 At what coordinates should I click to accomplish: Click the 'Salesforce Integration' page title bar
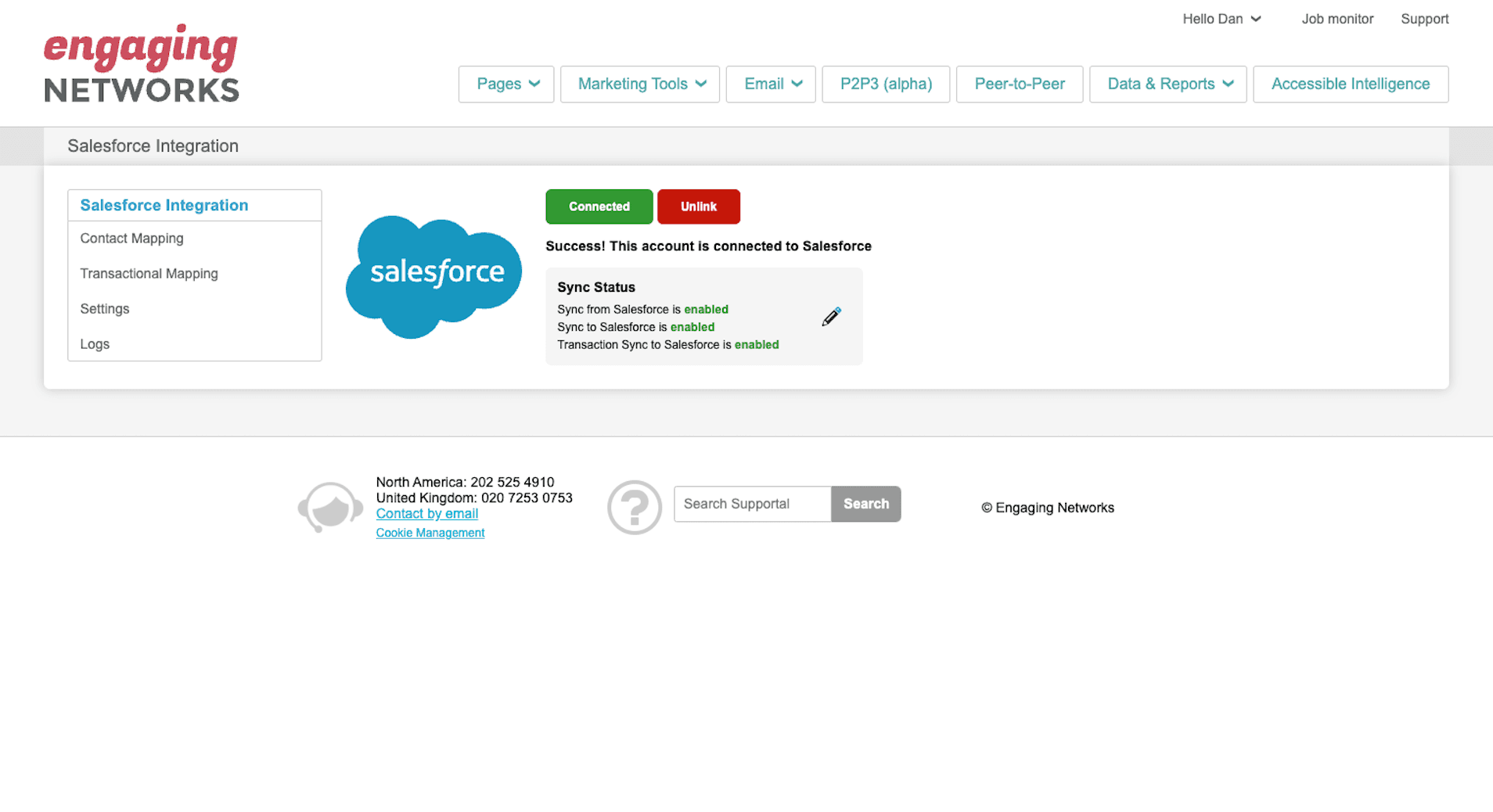746,146
